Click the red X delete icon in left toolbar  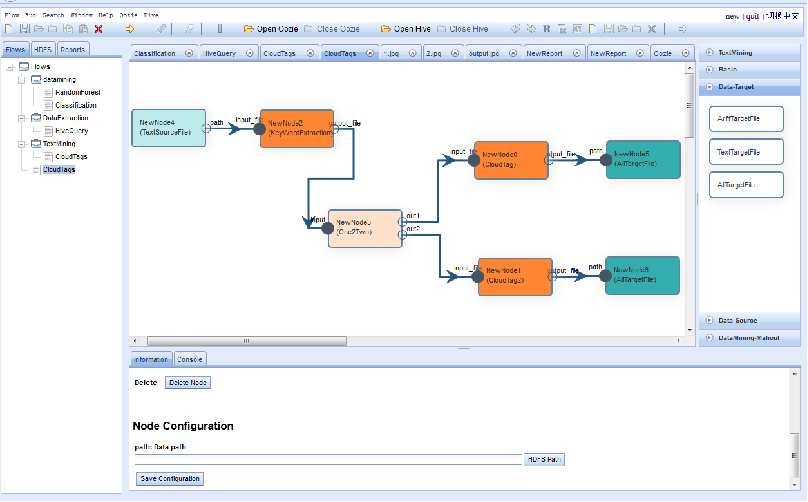[98, 29]
